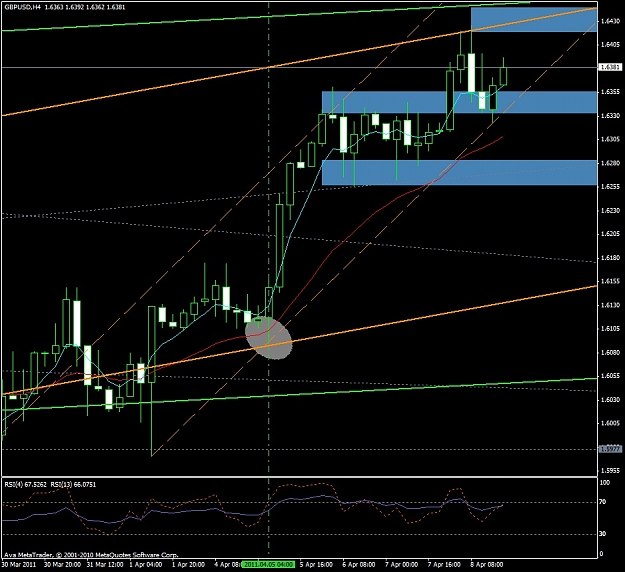Screen dimensions: 625x572
Task: Click the 1.6030 price axis label
Action: point(610,400)
